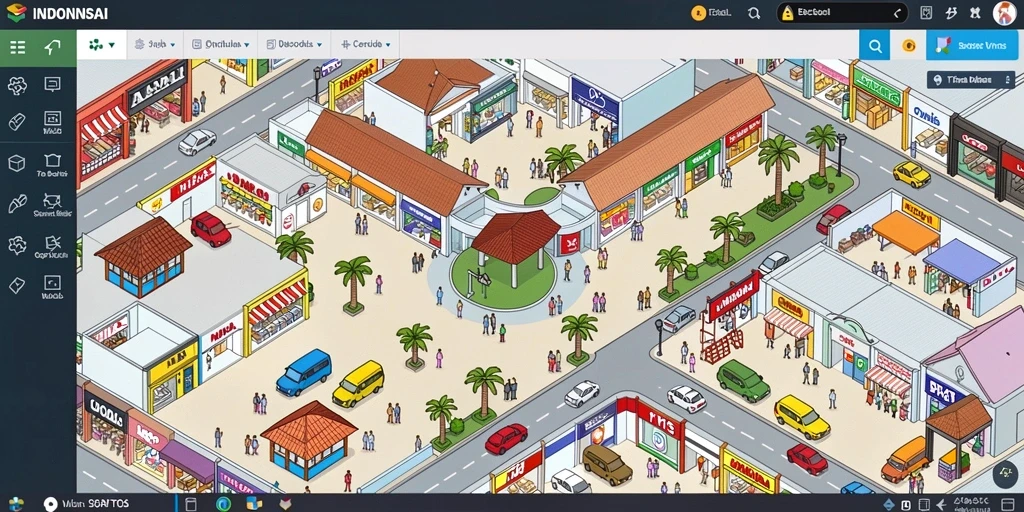
Task: Select the paintbrush tool in left sidebar
Action: [16, 204]
